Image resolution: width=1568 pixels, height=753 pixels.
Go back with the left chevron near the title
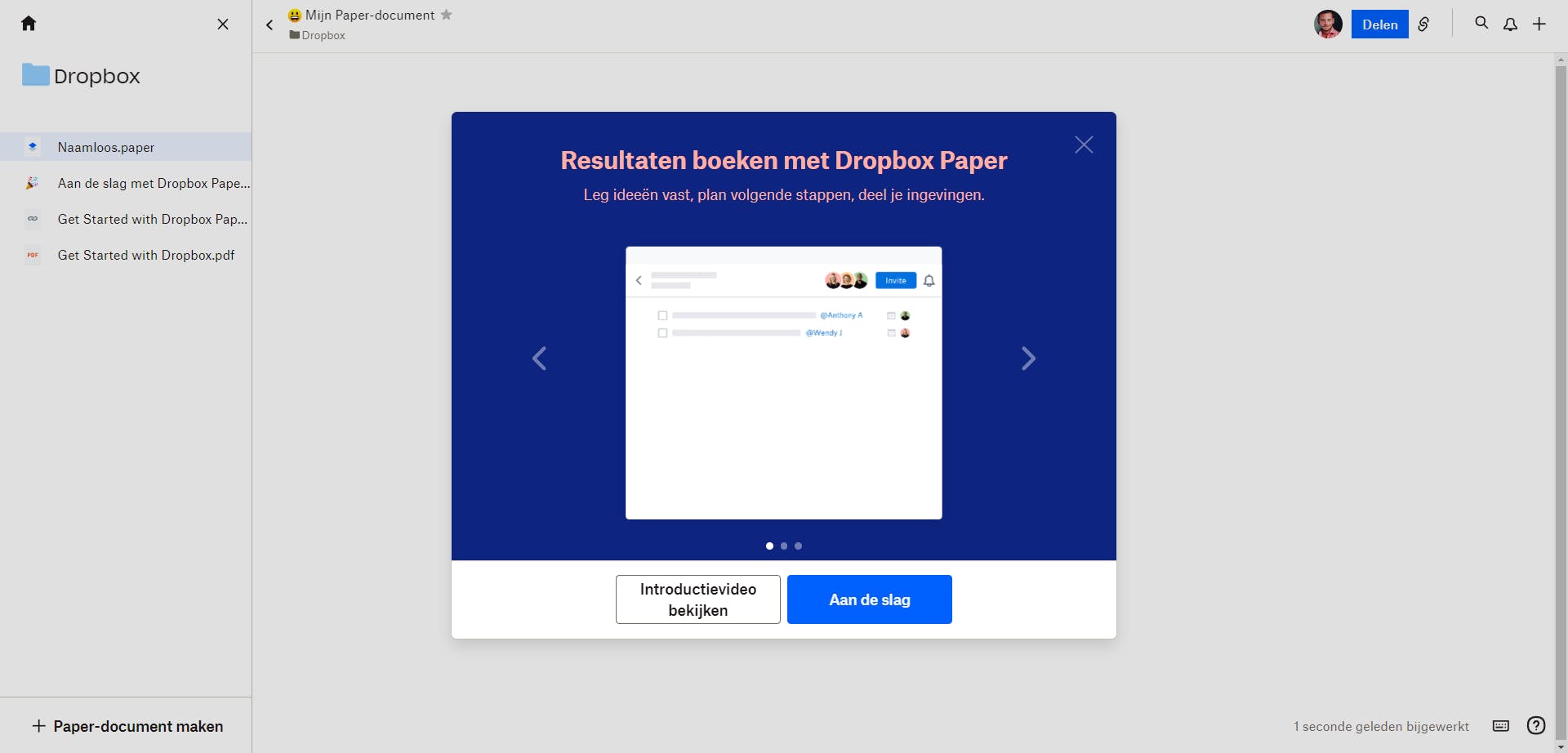pos(269,25)
